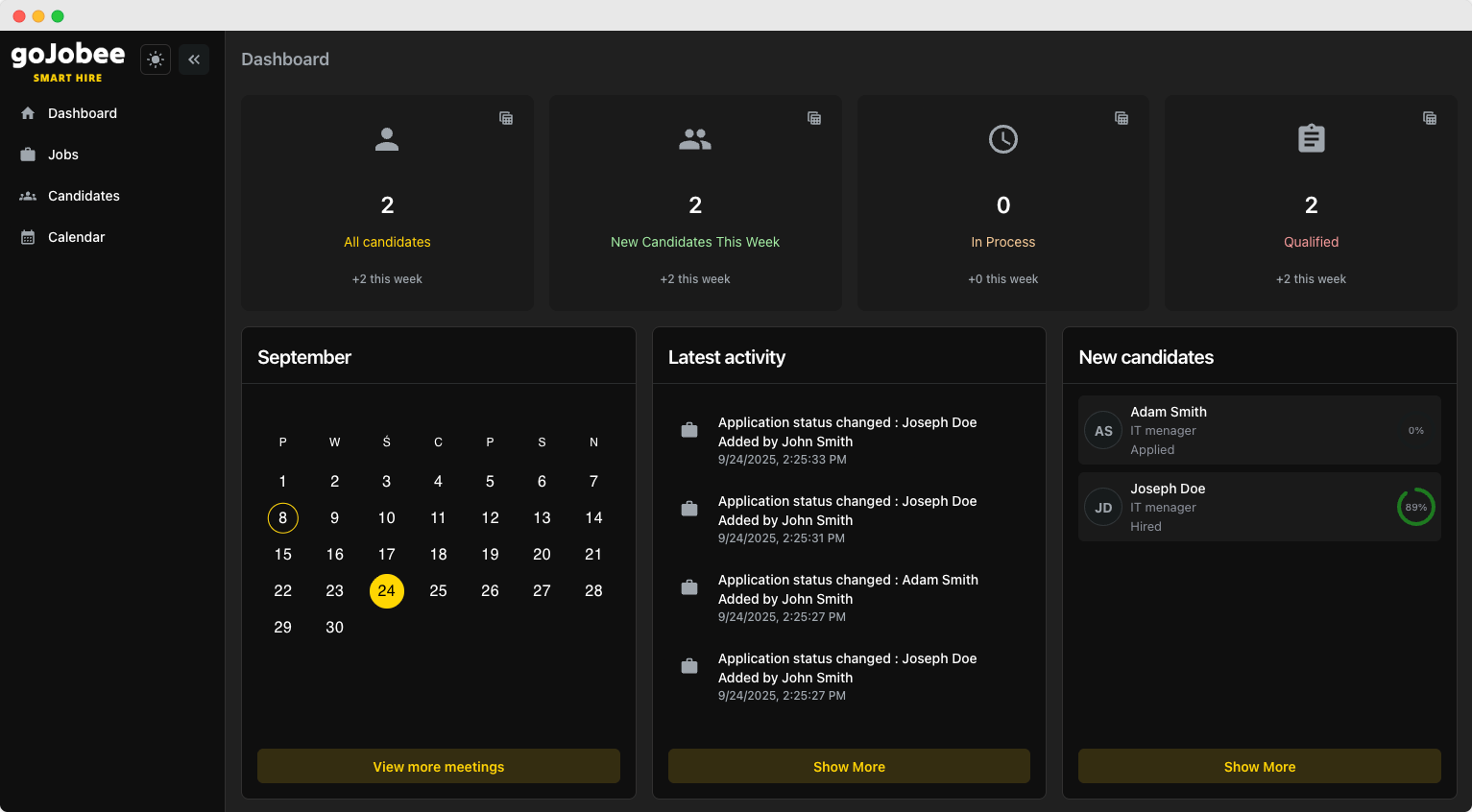Click copy icon on New Candidates This Week card

814,118
